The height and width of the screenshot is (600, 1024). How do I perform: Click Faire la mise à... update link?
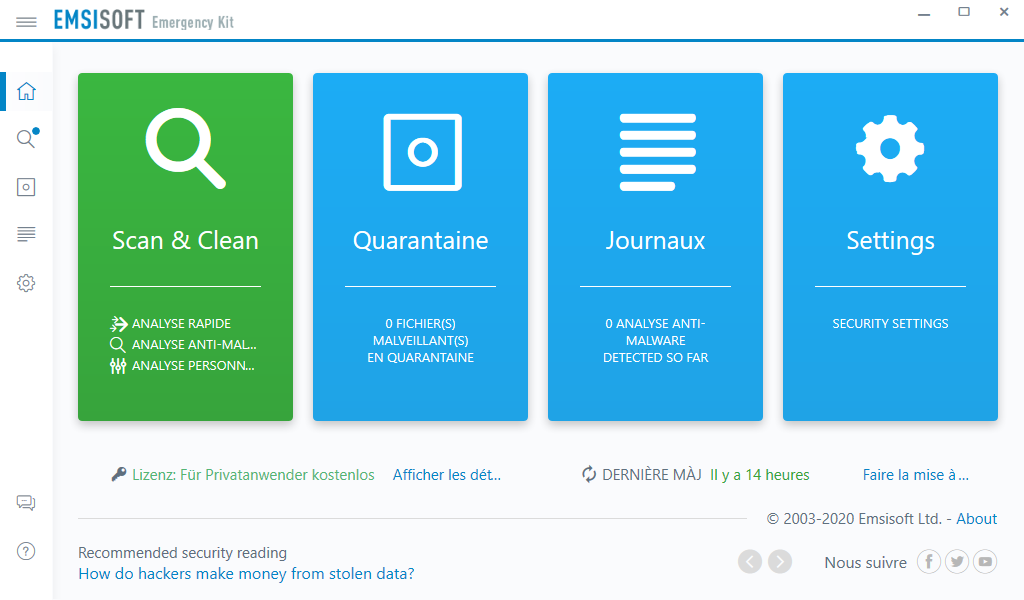click(x=916, y=475)
